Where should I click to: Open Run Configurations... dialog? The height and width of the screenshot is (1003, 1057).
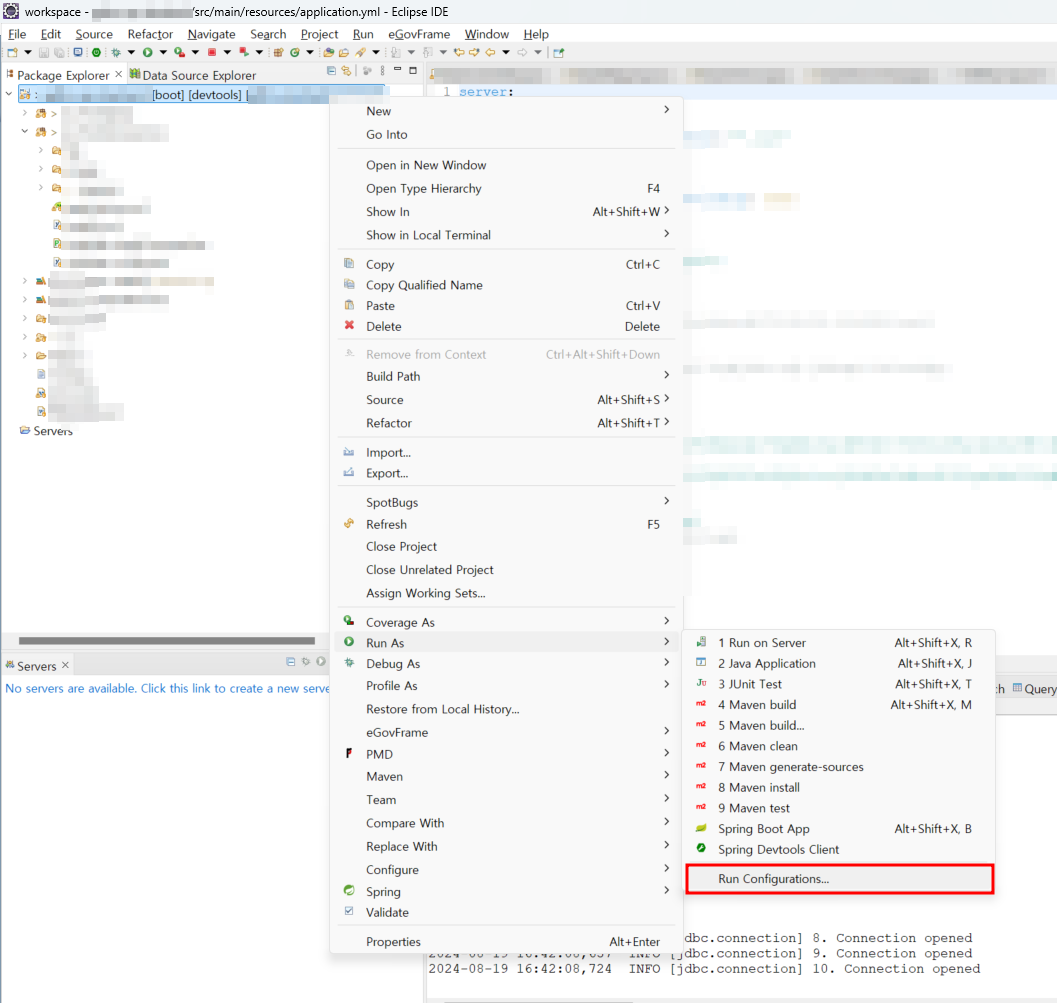839,879
